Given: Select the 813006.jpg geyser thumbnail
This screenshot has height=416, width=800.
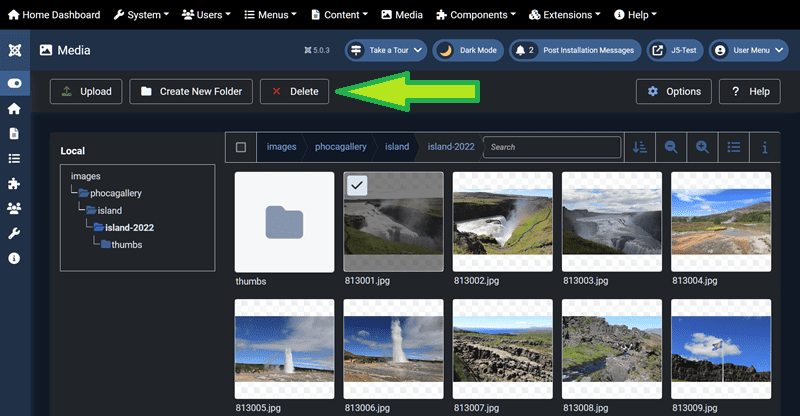Looking at the screenshot, I should point(393,349).
